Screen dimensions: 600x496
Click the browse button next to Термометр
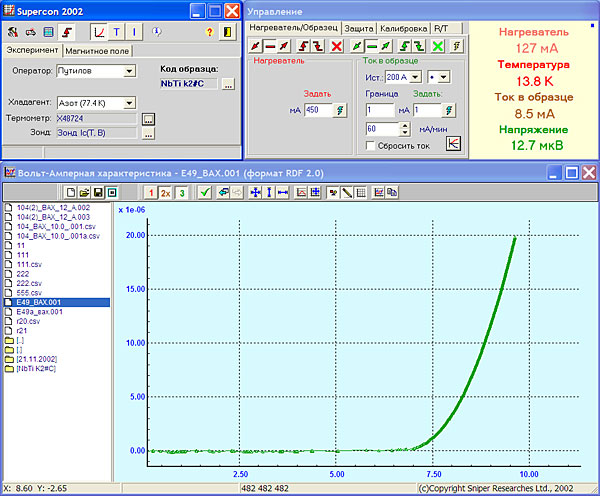click(x=148, y=119)
